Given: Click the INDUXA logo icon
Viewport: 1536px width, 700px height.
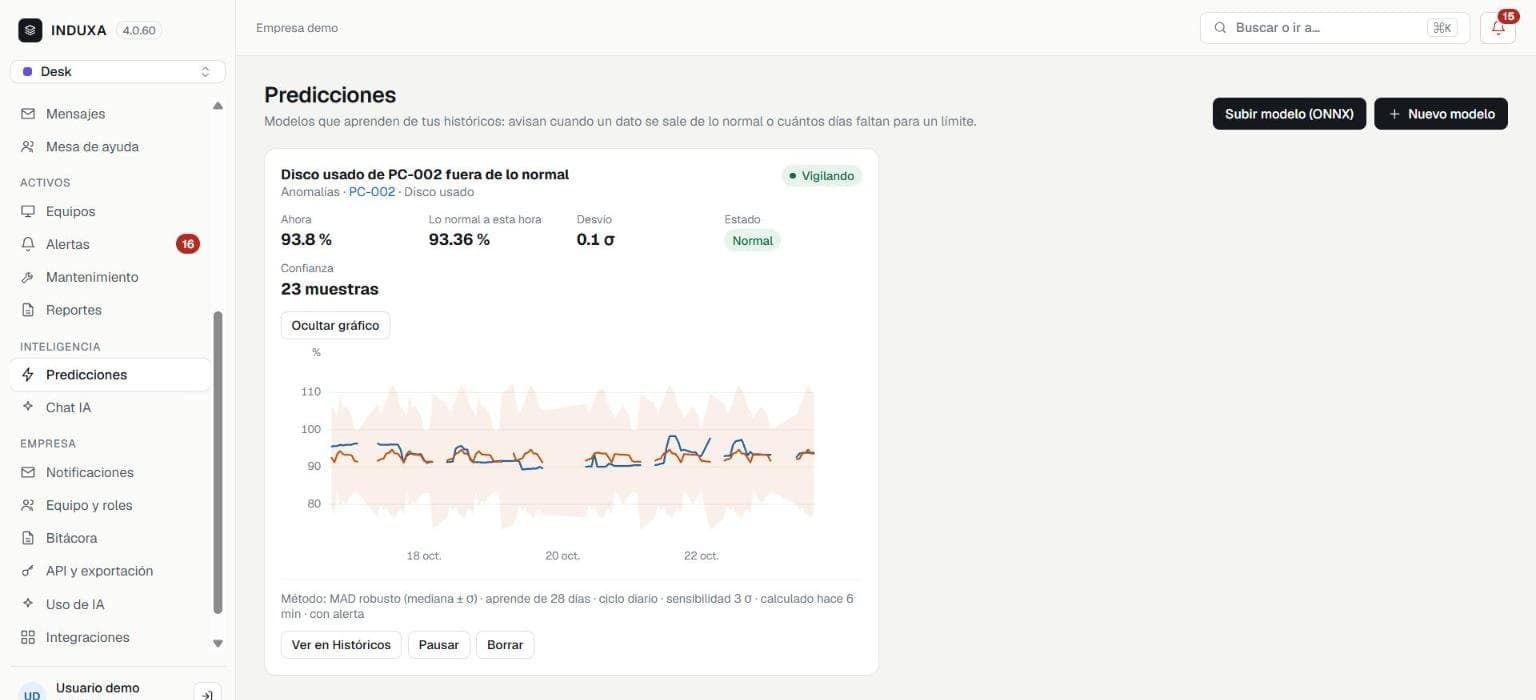Looking at the screenshot, I should (31, 30).
